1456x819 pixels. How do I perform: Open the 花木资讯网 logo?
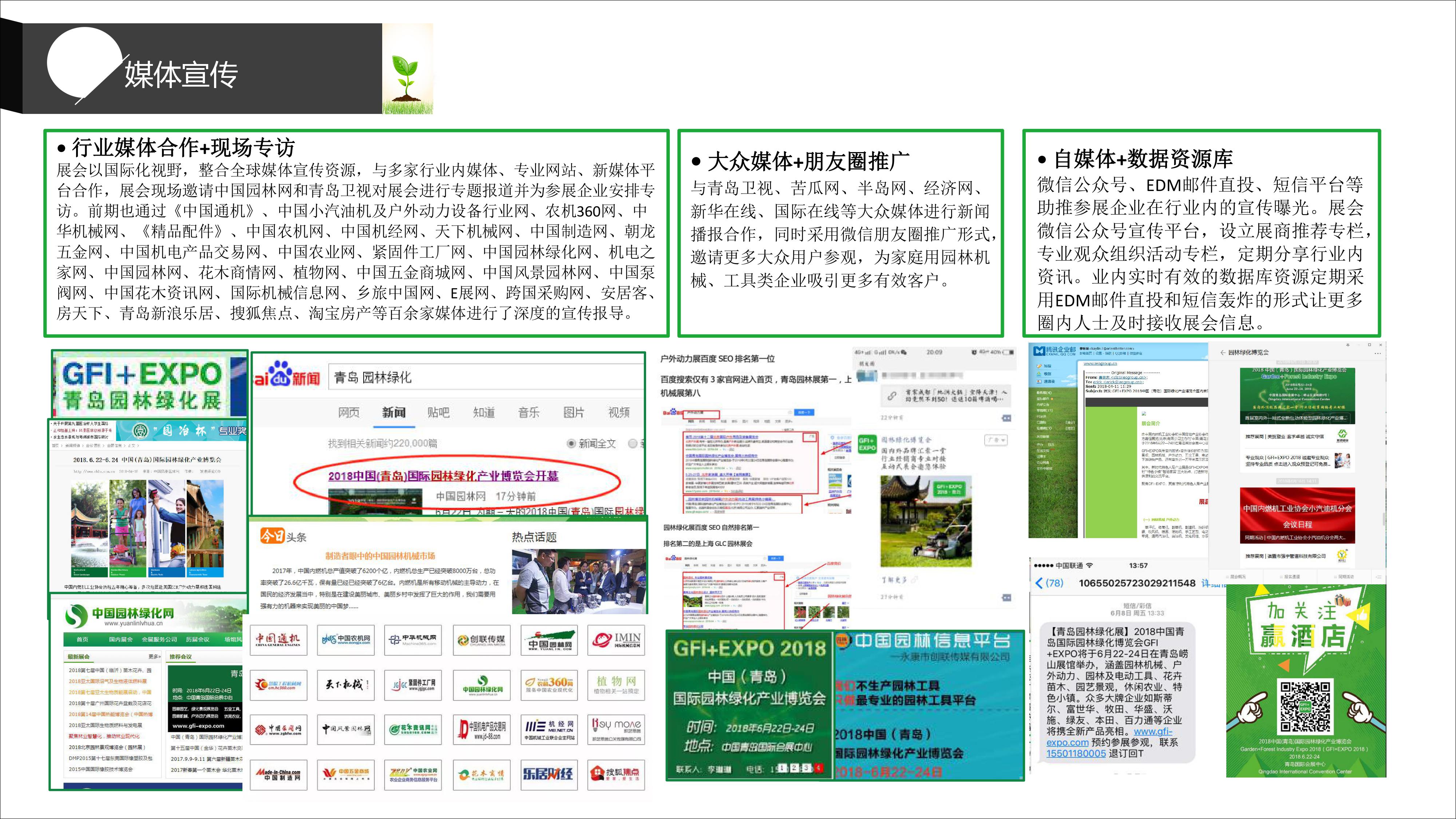pos(413,729)
